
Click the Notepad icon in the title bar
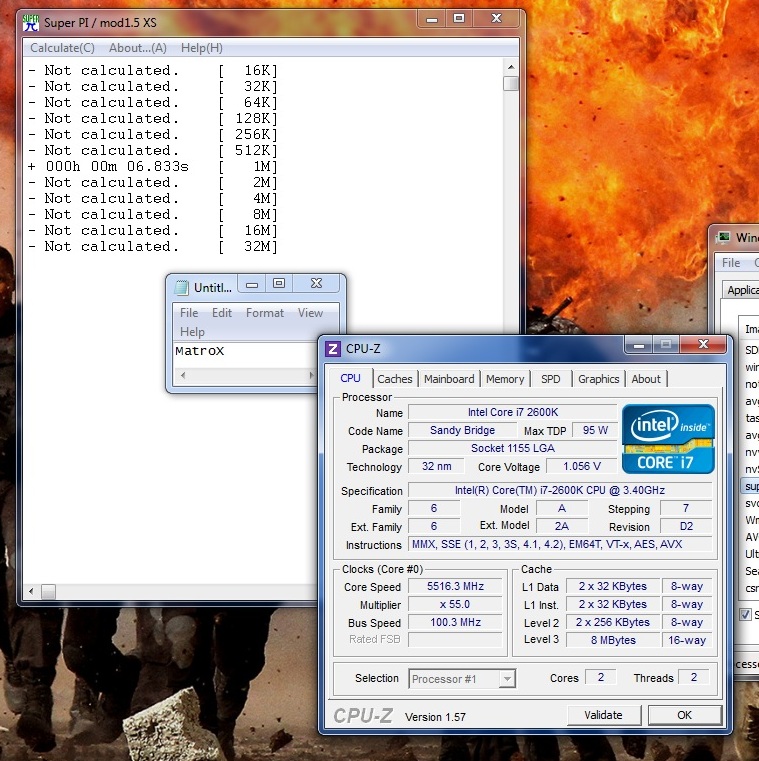pos(182,287)
